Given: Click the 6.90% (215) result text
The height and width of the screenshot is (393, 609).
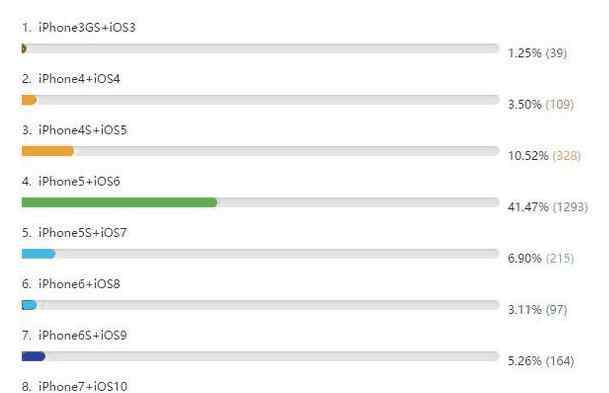Looking at the screenshot, I should 541,258.
